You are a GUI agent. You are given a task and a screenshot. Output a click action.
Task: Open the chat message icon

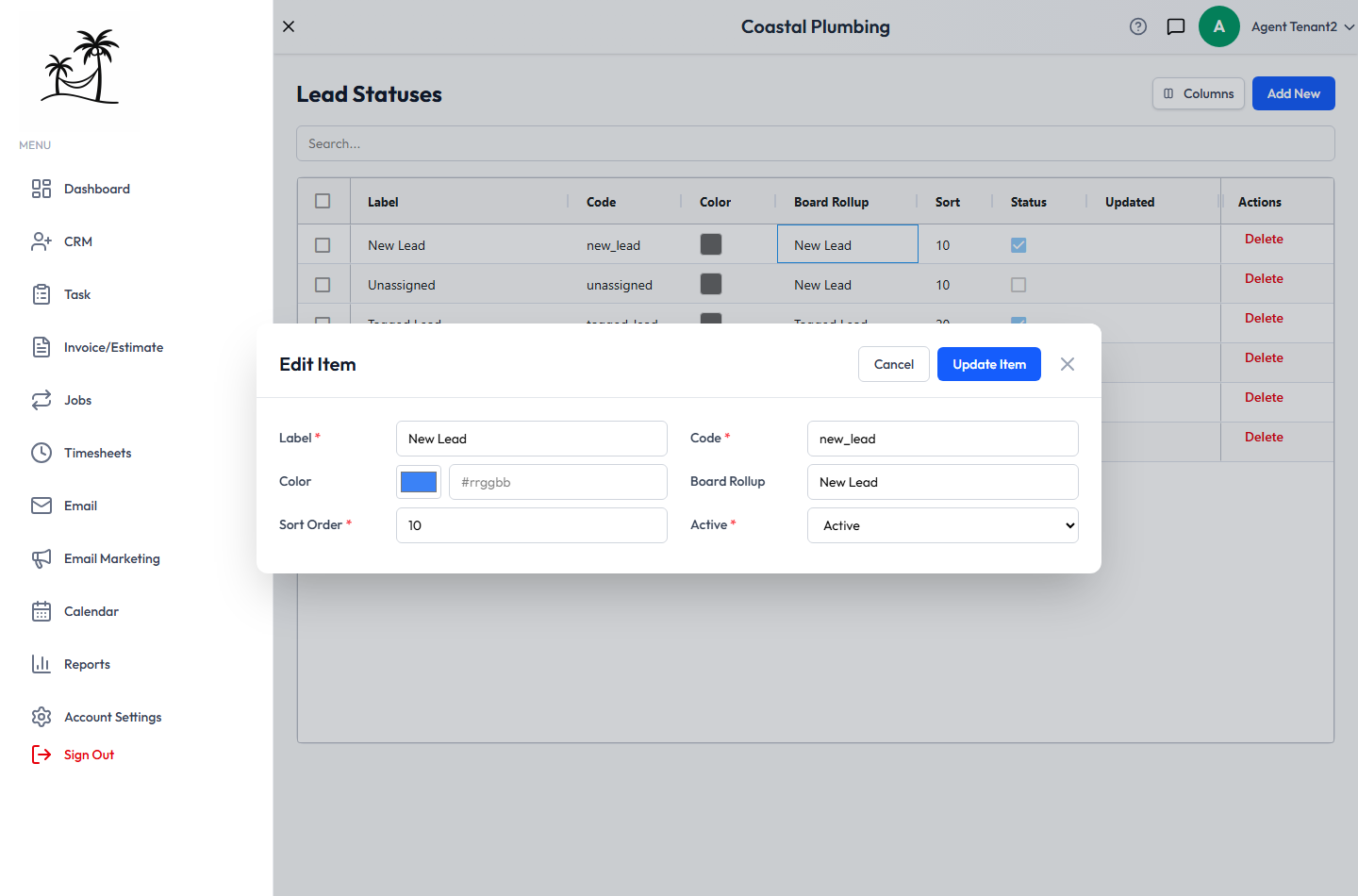[1176, 26]
